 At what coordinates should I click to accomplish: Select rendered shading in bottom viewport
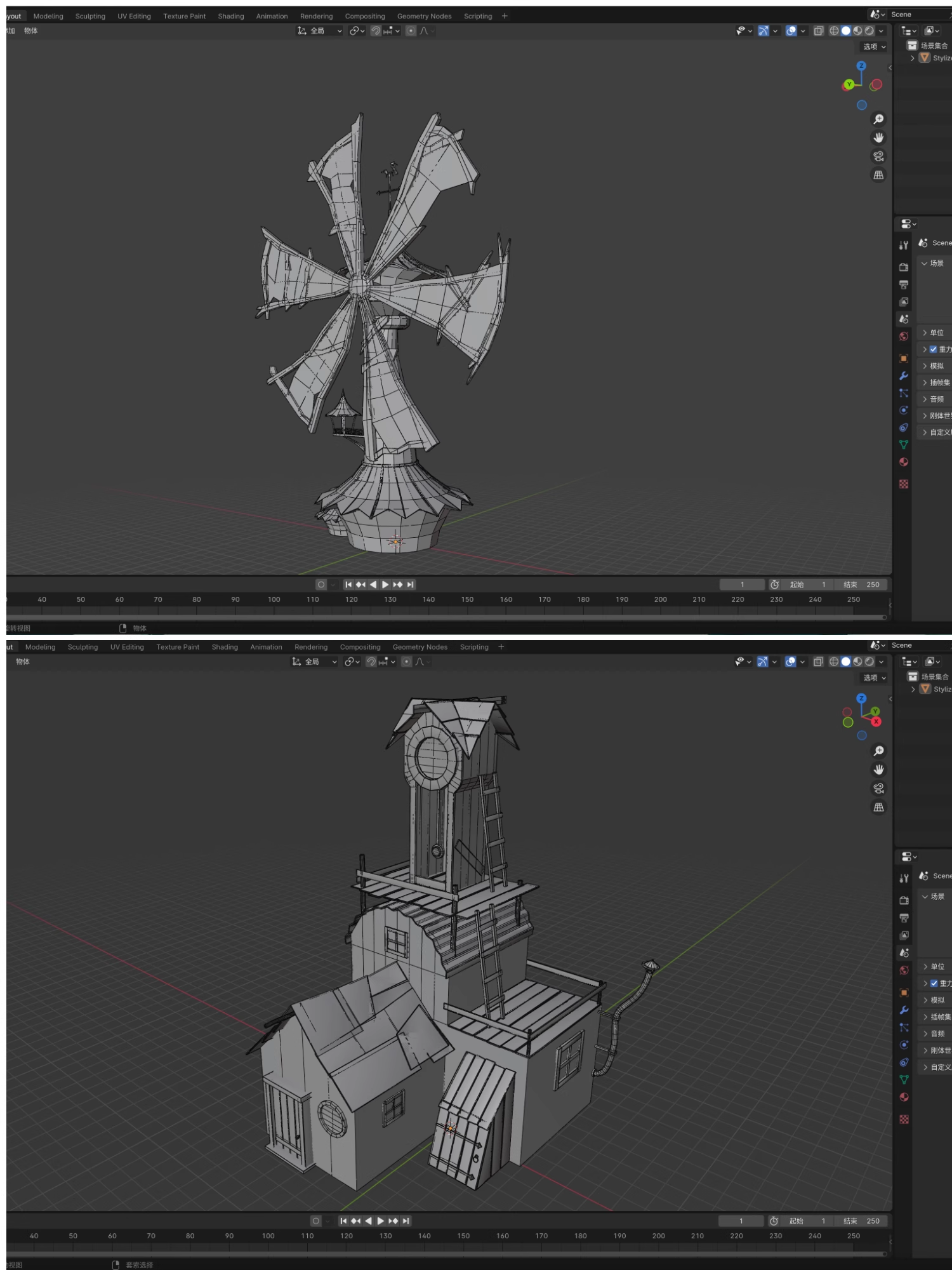click(869, 662)
